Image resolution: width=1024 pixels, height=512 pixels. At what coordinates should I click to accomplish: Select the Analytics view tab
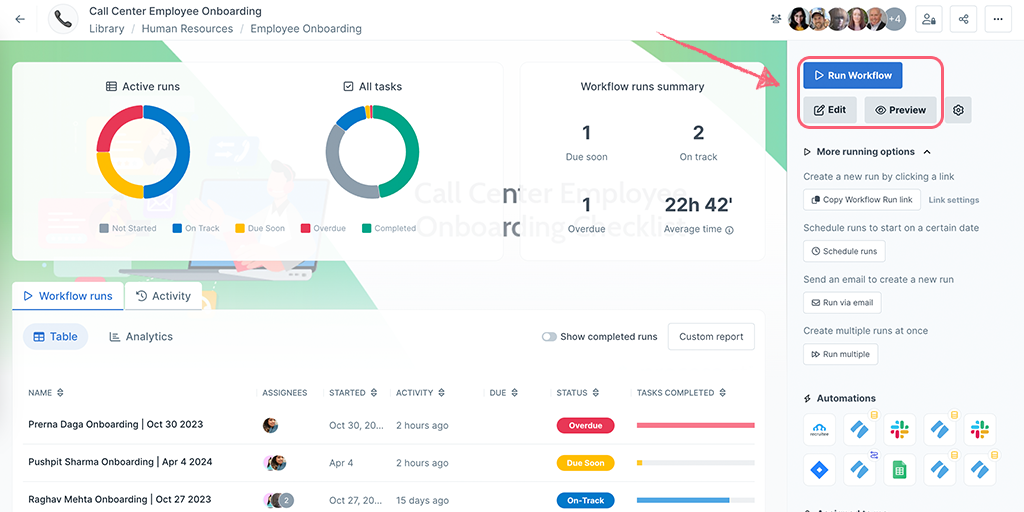(140, 337)
